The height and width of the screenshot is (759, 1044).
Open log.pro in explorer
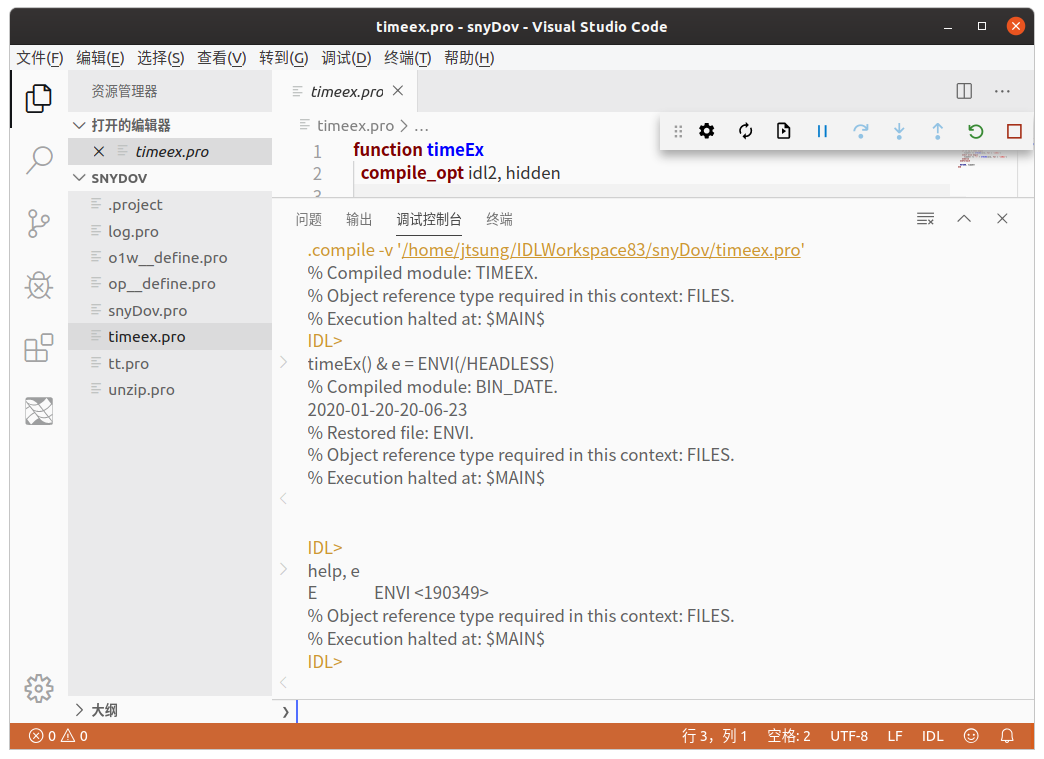click(x=170, y=231)
